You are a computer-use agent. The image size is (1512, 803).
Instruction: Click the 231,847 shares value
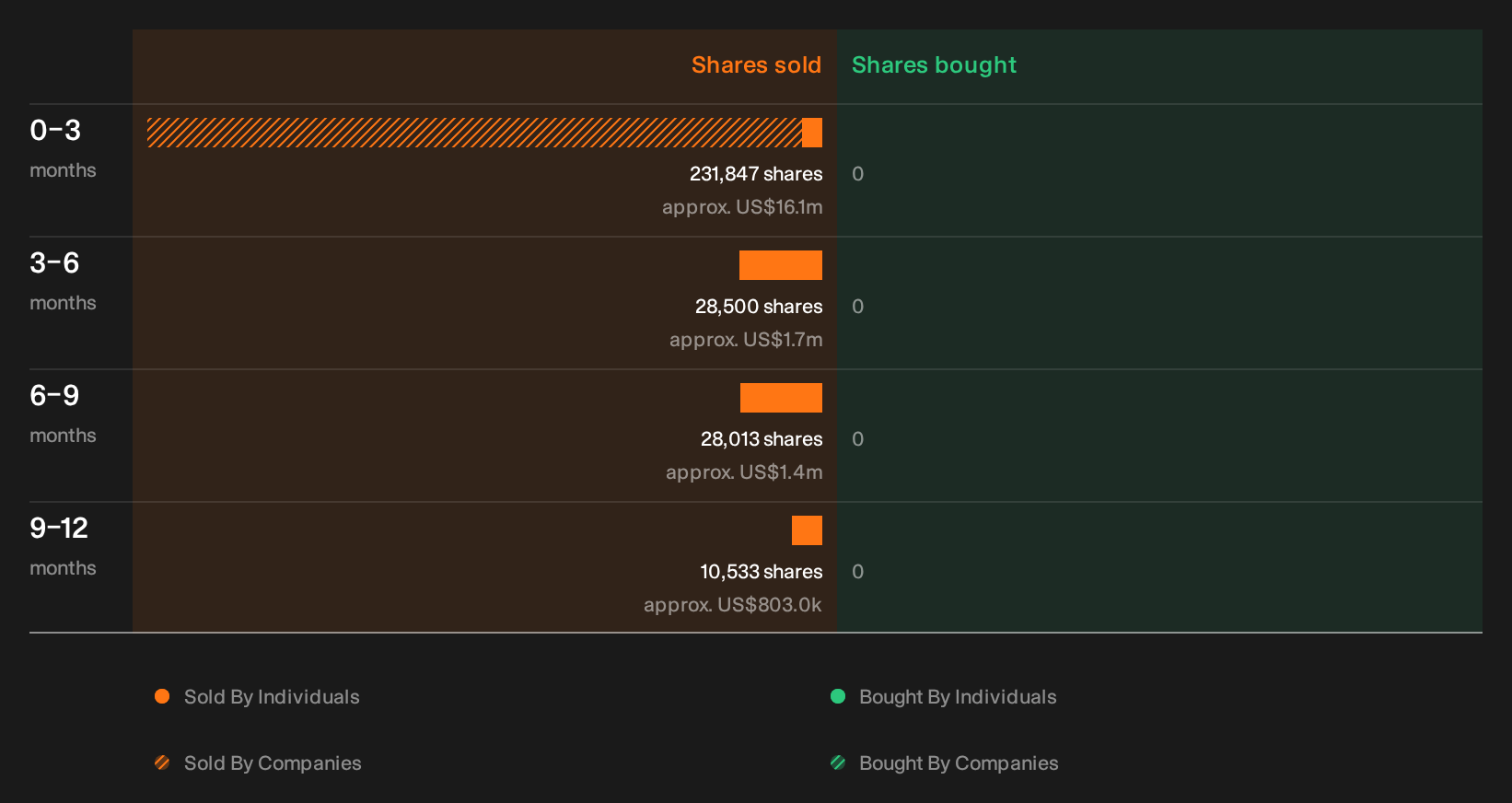[x=756, y=174]
